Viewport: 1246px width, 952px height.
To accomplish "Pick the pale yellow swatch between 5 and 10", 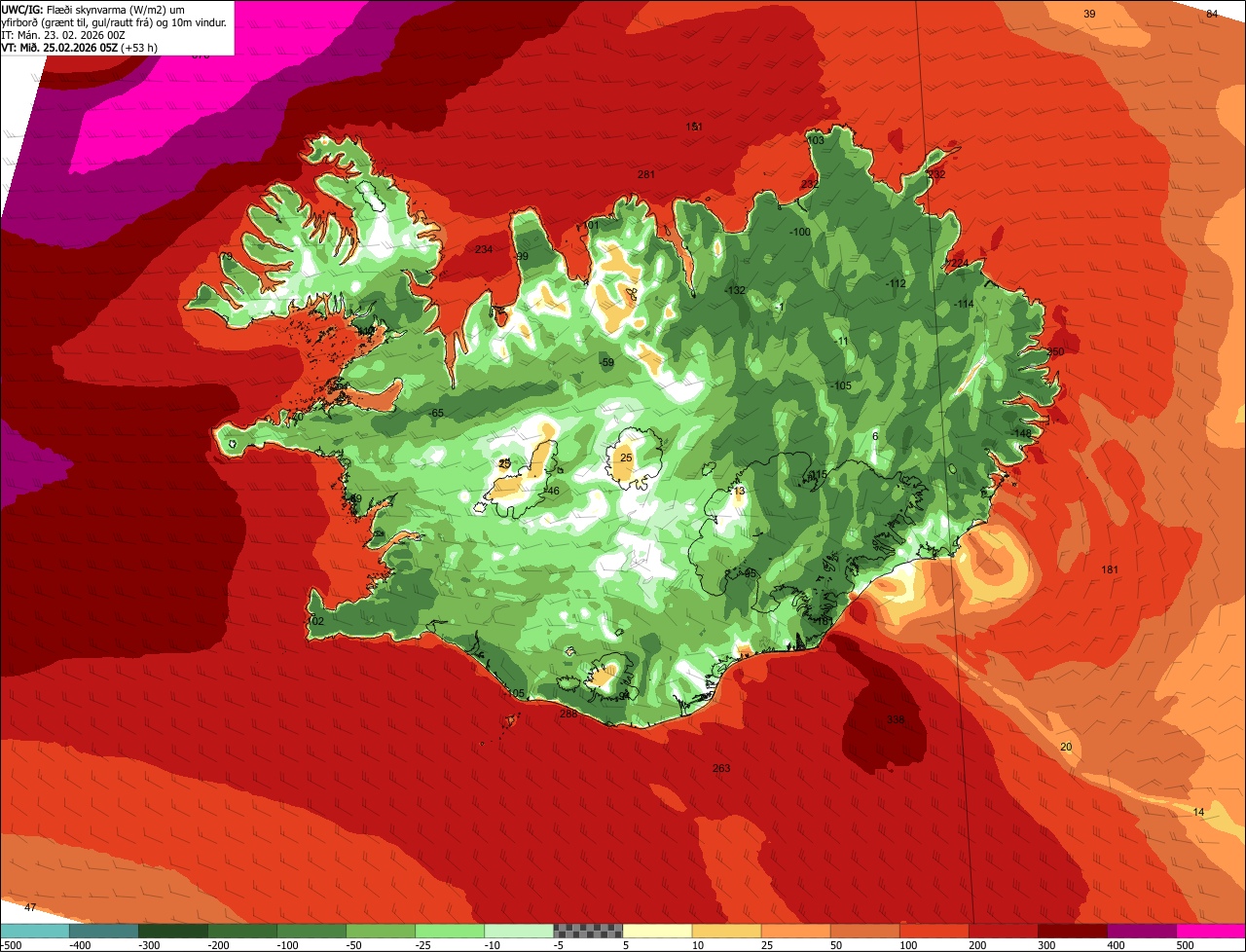I will click(656, 931).
